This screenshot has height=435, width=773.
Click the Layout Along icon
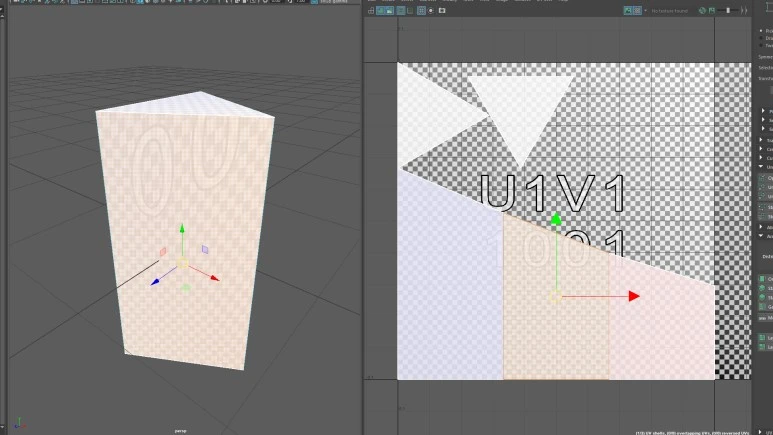click(762, 347)
